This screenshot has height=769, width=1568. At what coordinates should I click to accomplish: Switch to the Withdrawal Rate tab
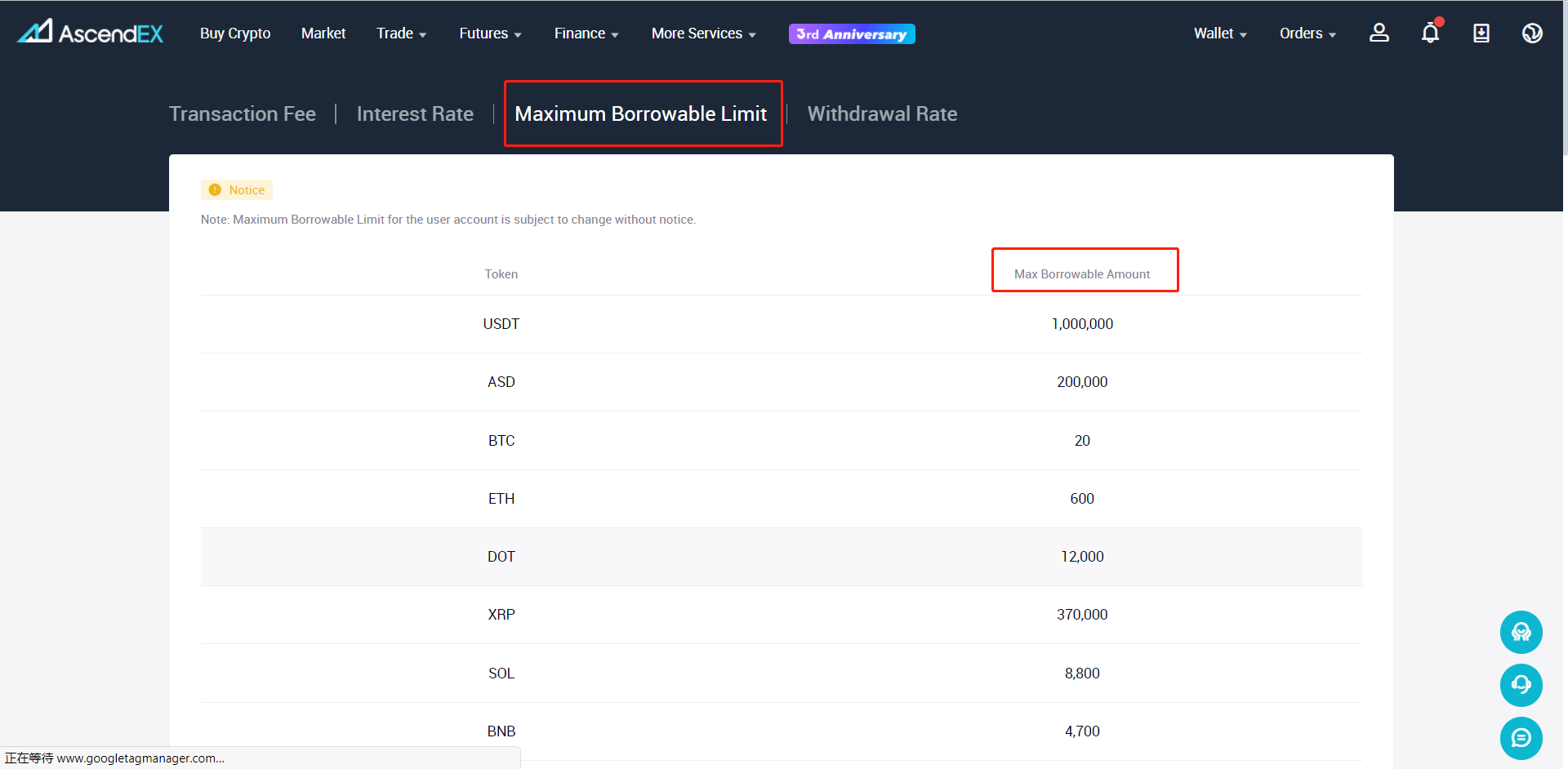(x=882, y=113)
